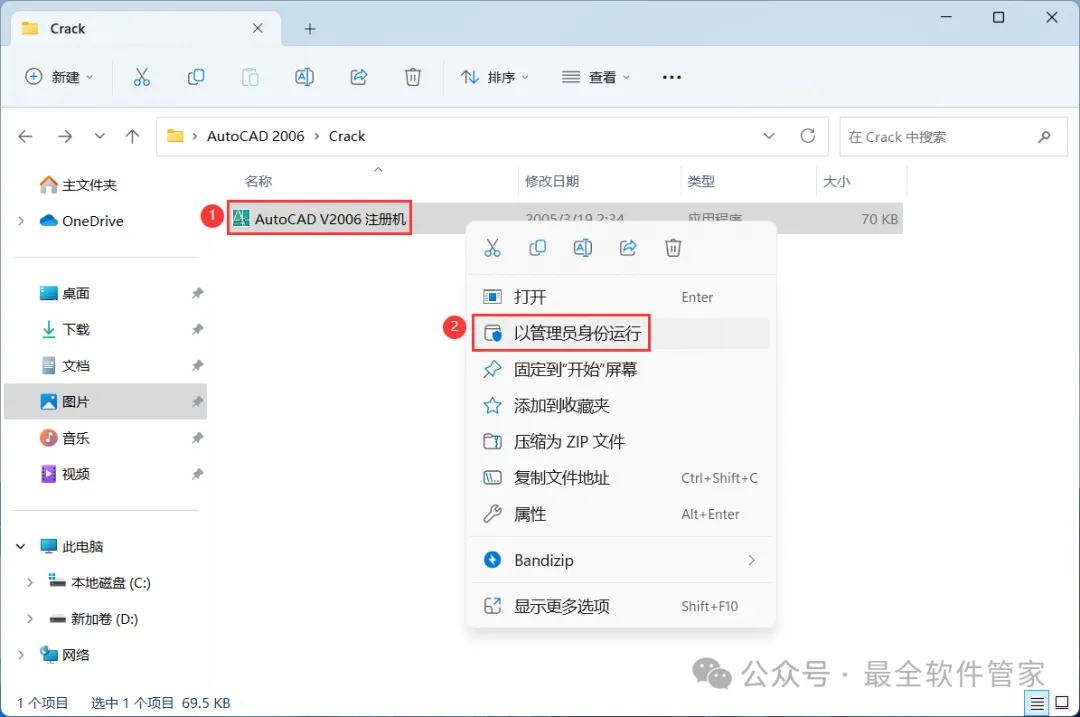Sort by the 类型 column header
1080x717 pixels.
[x=701, y=182]
